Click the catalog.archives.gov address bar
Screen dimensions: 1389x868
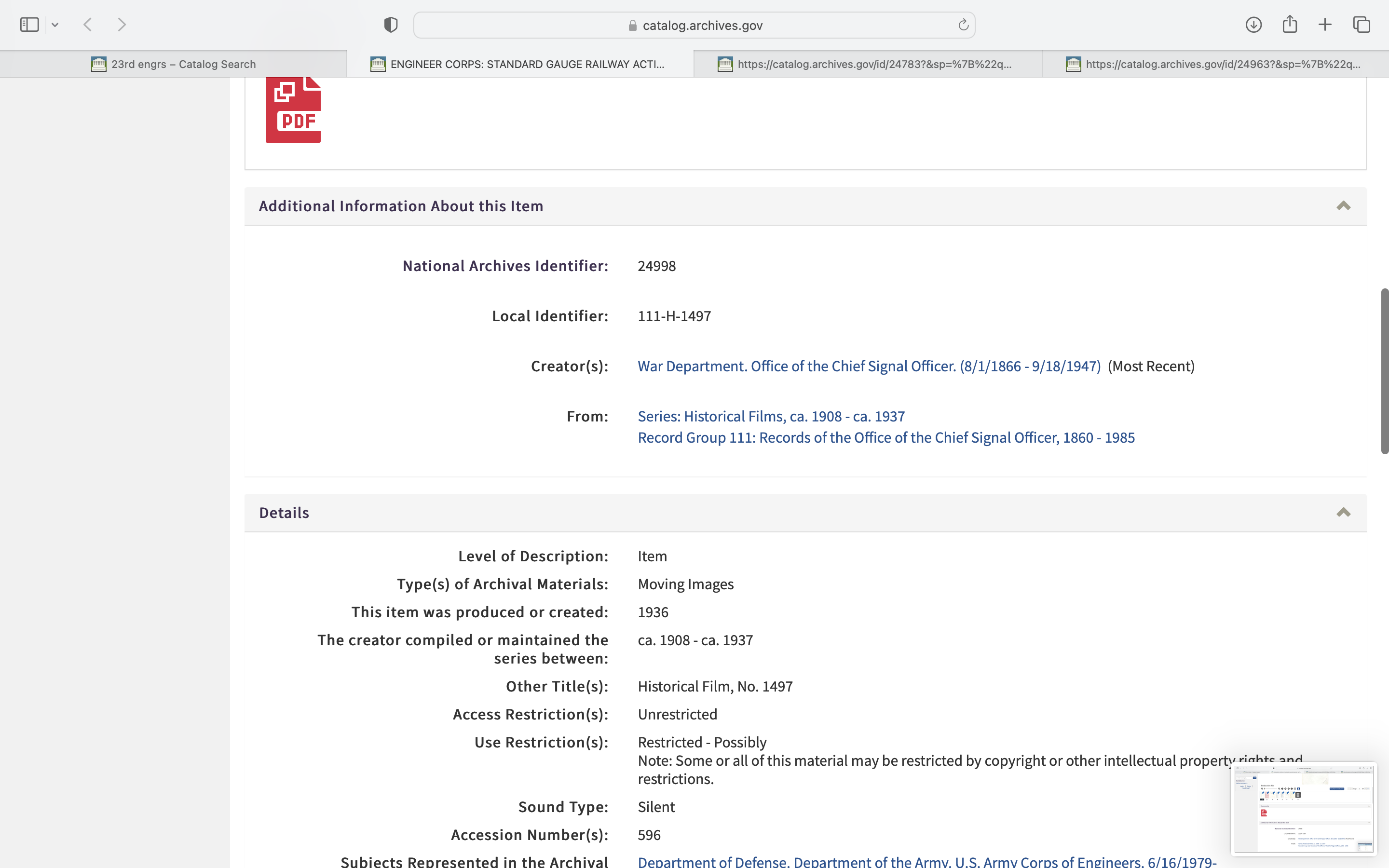(x=694, y=25)
